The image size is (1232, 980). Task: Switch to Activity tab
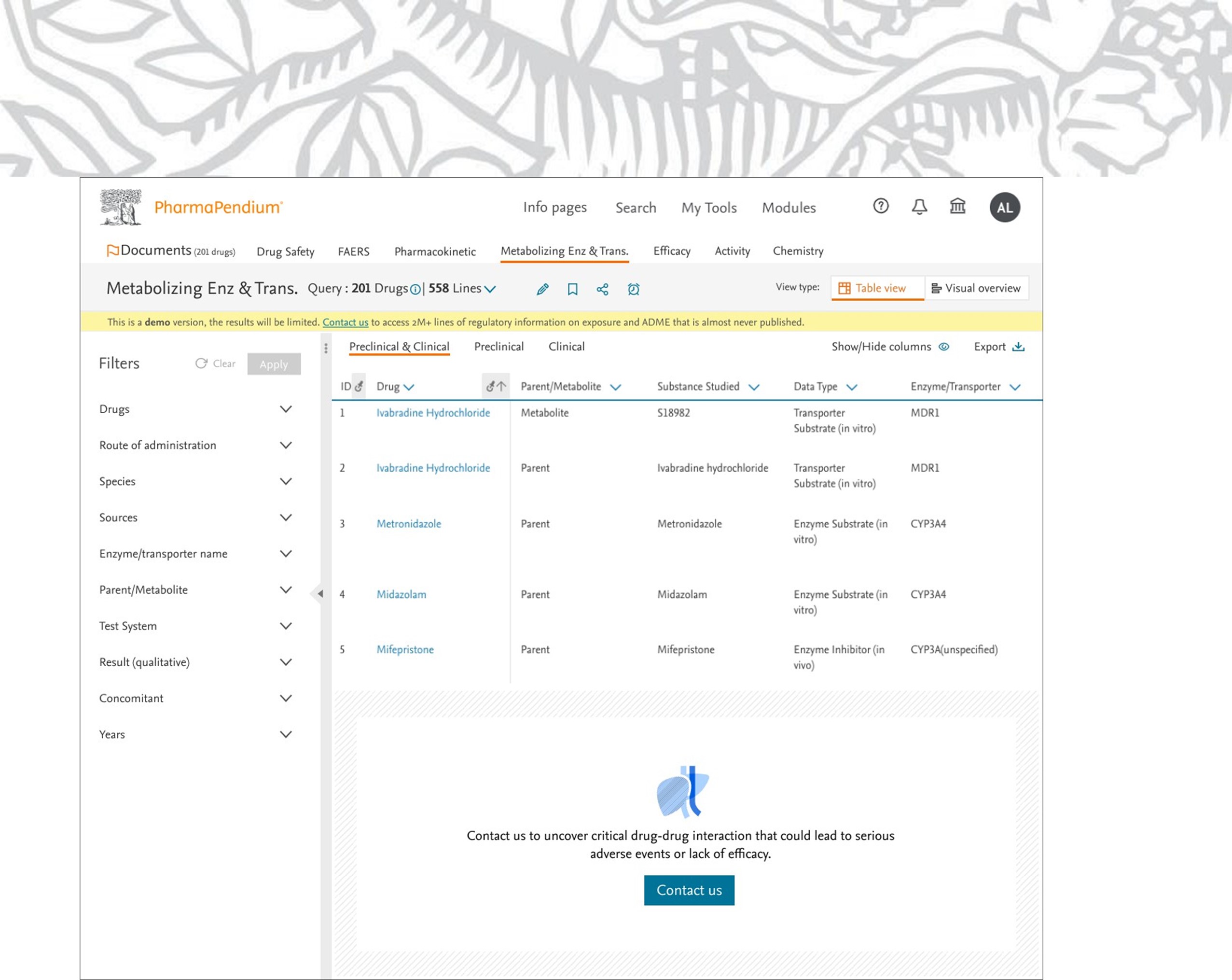pos(732,251)
